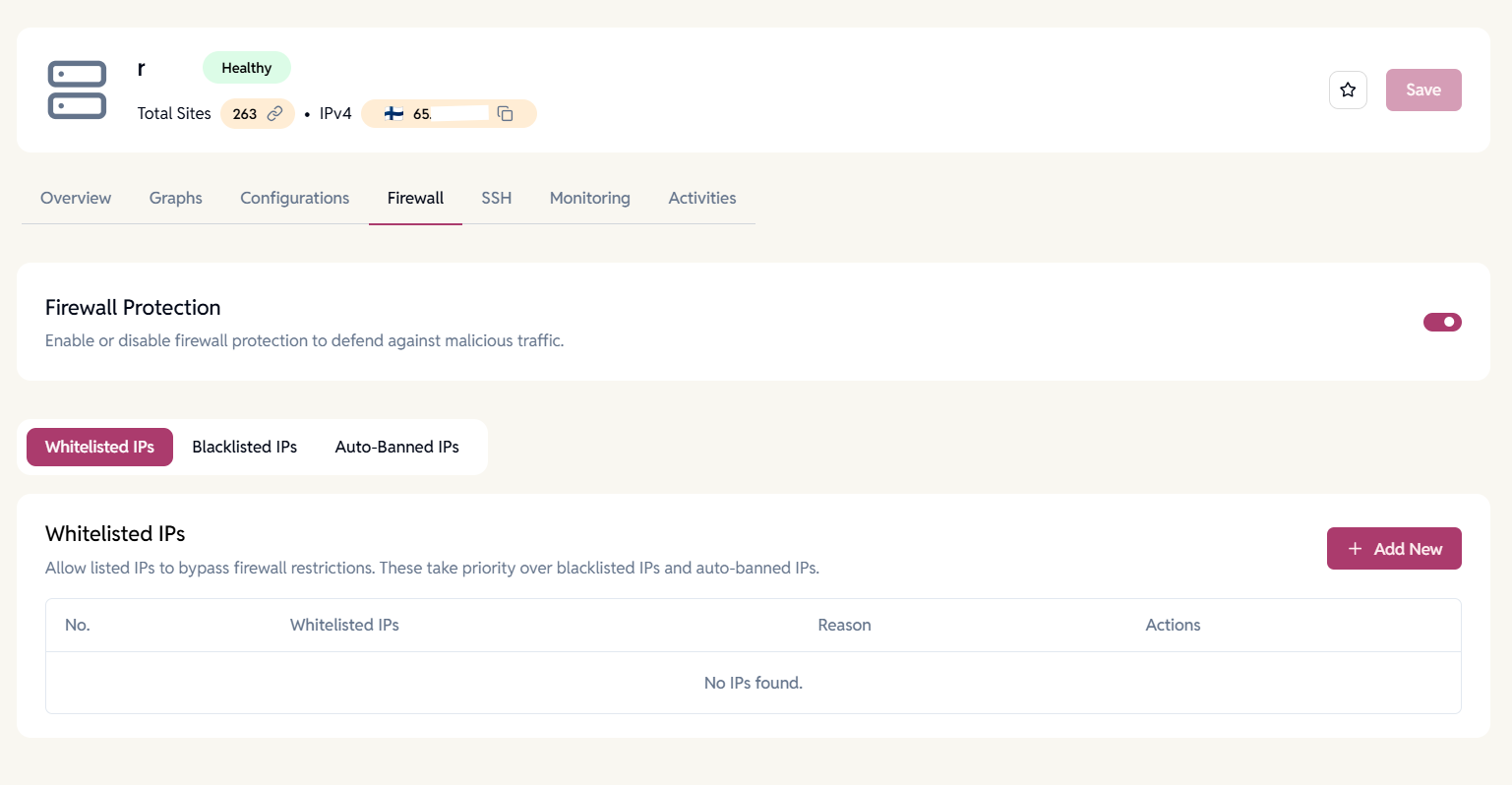
Task: Copy the IPv4 address
Action: (506, 114)
